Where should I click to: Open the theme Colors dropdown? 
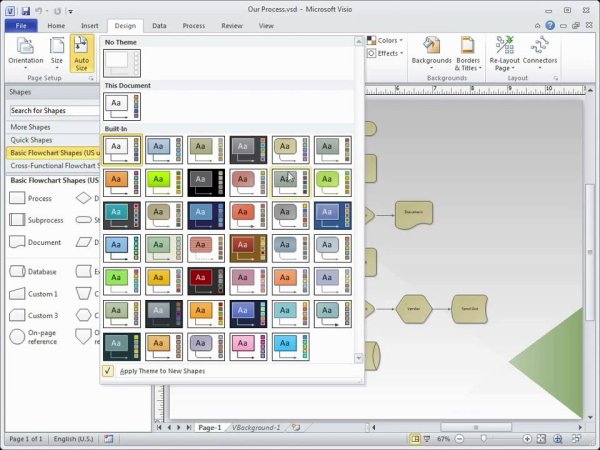coord(385,40)
